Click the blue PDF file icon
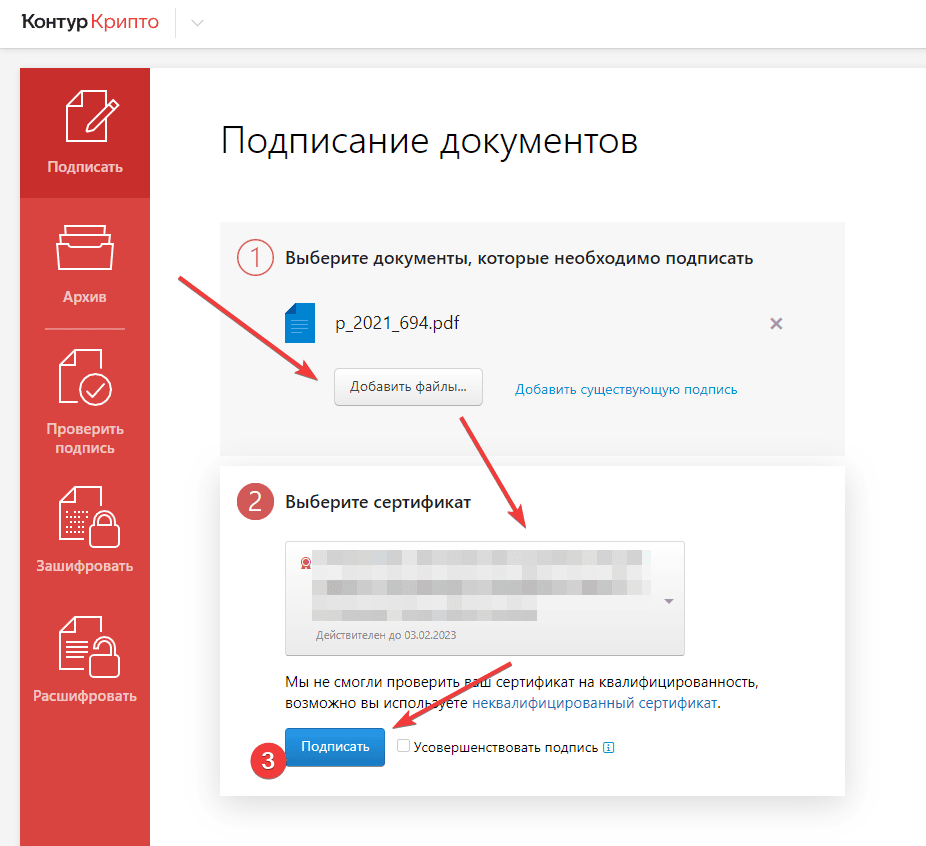926x846 pixels. (x=300, y=323)
